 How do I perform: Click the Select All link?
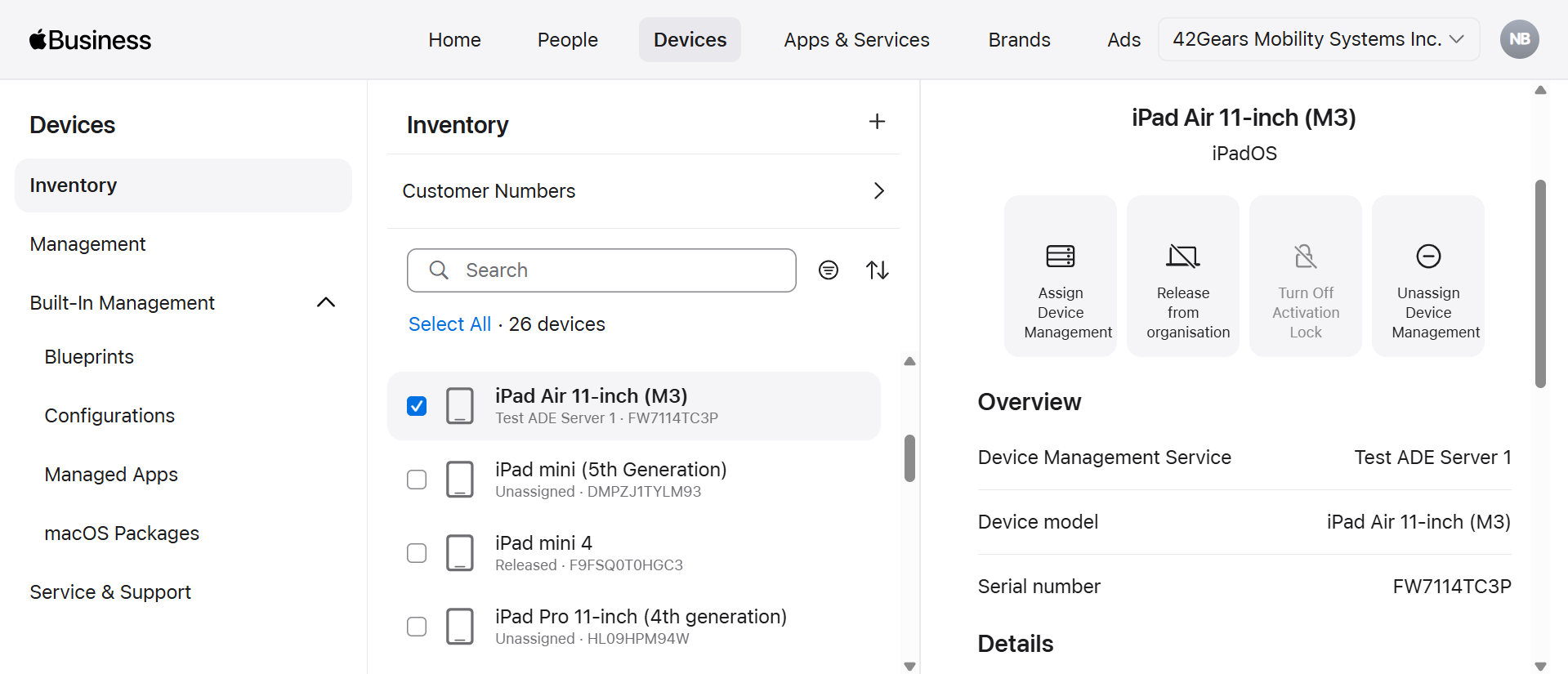click(x=449, y=324)
